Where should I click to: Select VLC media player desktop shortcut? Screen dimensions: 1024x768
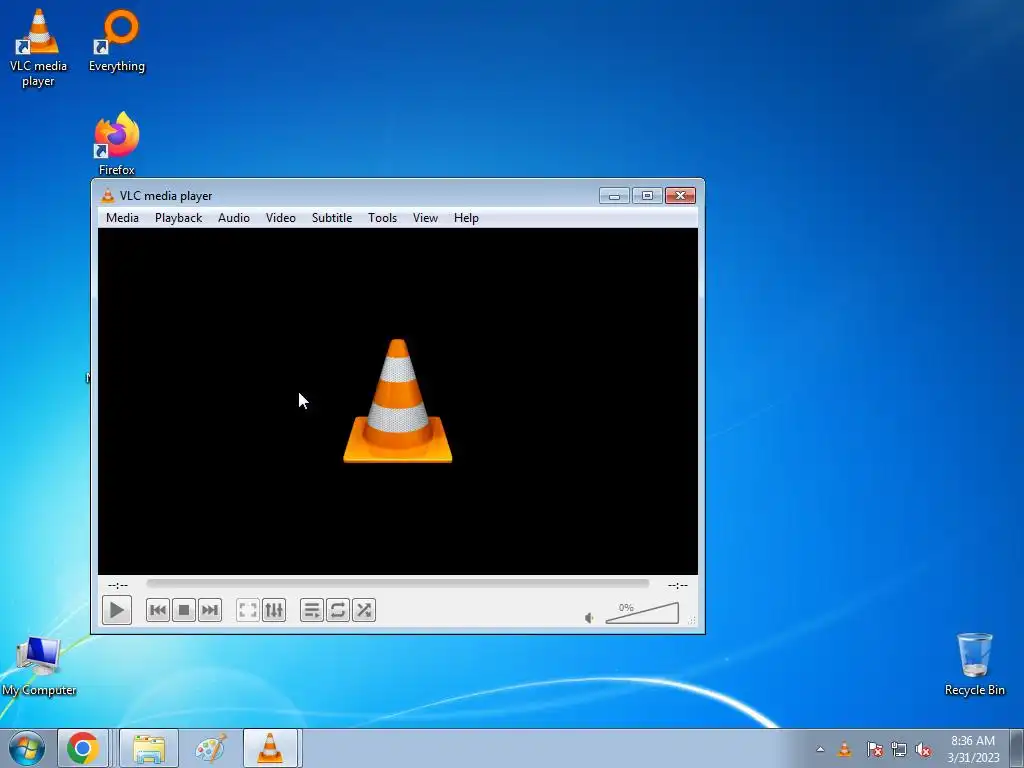point(38,48)
